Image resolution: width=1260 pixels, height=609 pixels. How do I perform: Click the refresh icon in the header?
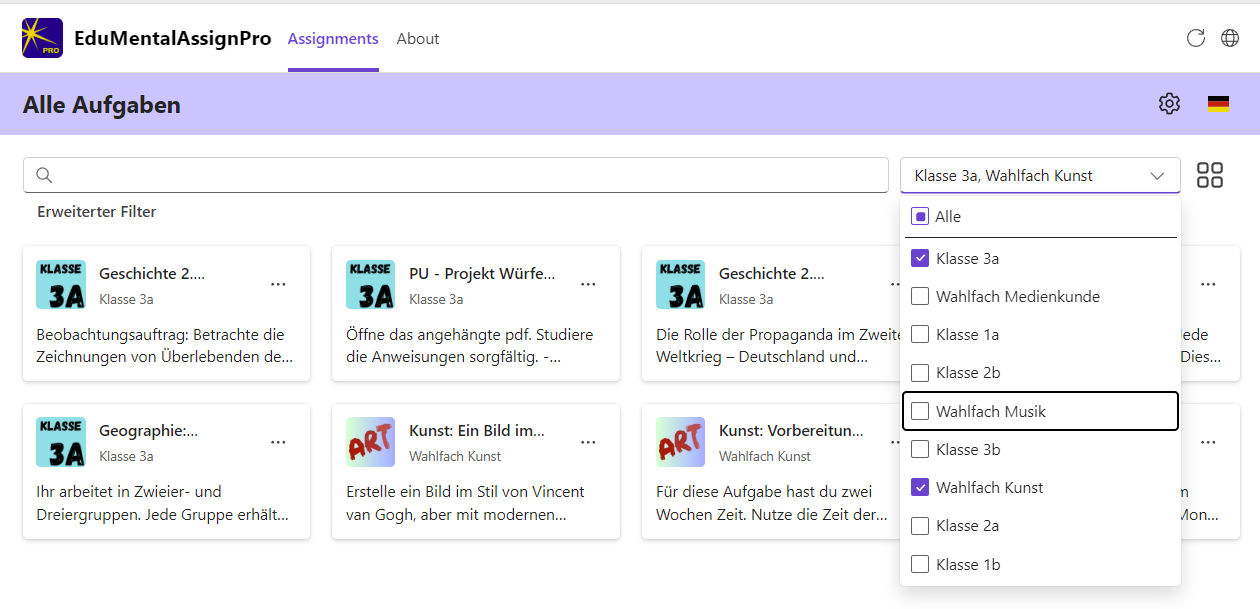(x=1195, y=38)
